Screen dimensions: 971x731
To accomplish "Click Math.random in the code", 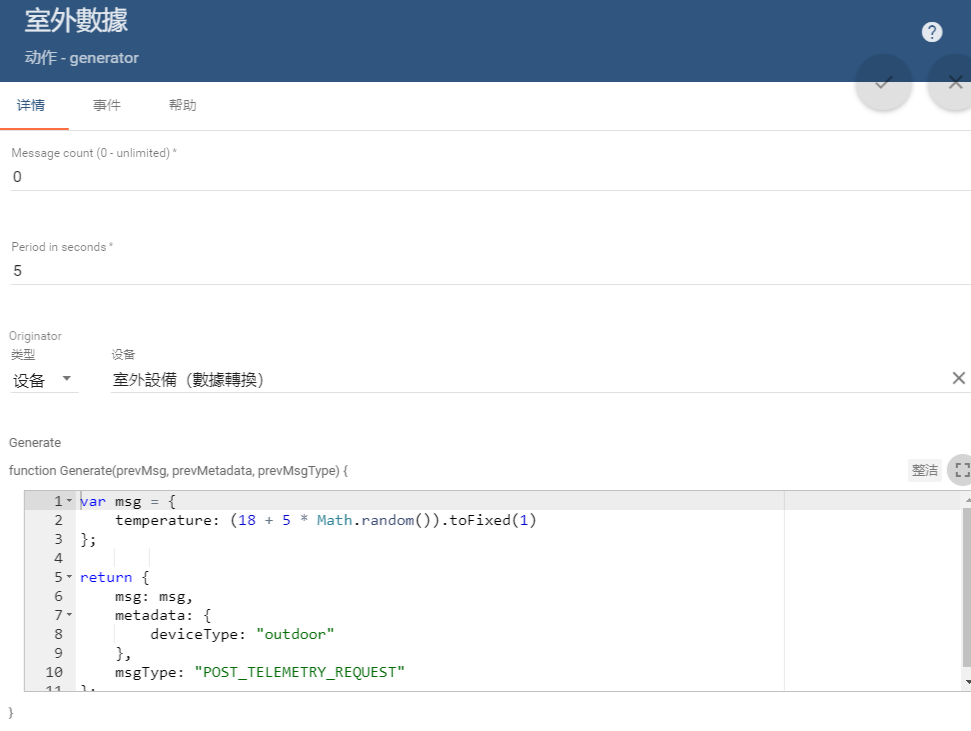I will pyautogui.click(x=365, y=520).
